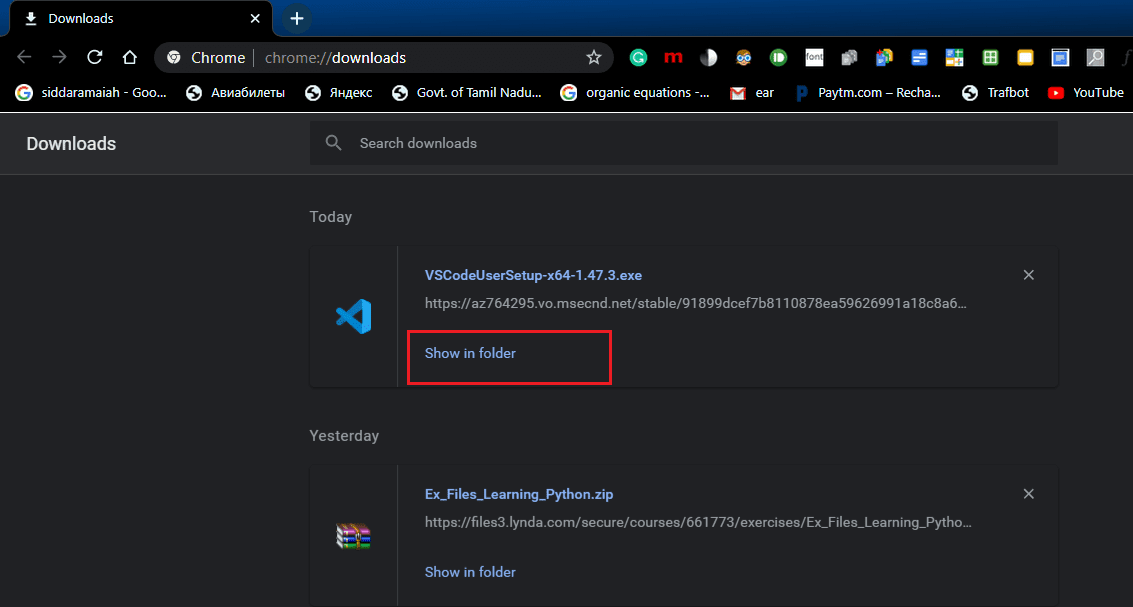Click the WinRAR archive icon for the Python zip
The height and width of the screenshot is (607, 1133).
352,536
